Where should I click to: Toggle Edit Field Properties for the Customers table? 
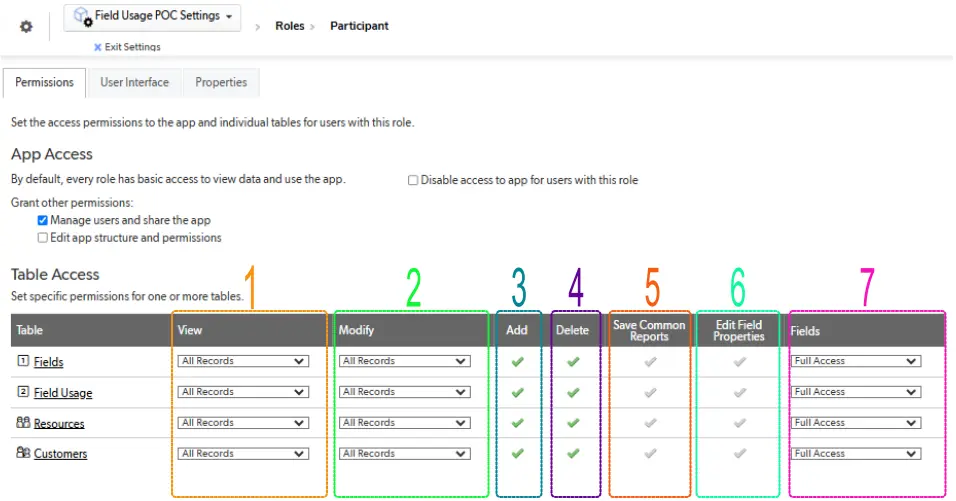coord(740,453)
